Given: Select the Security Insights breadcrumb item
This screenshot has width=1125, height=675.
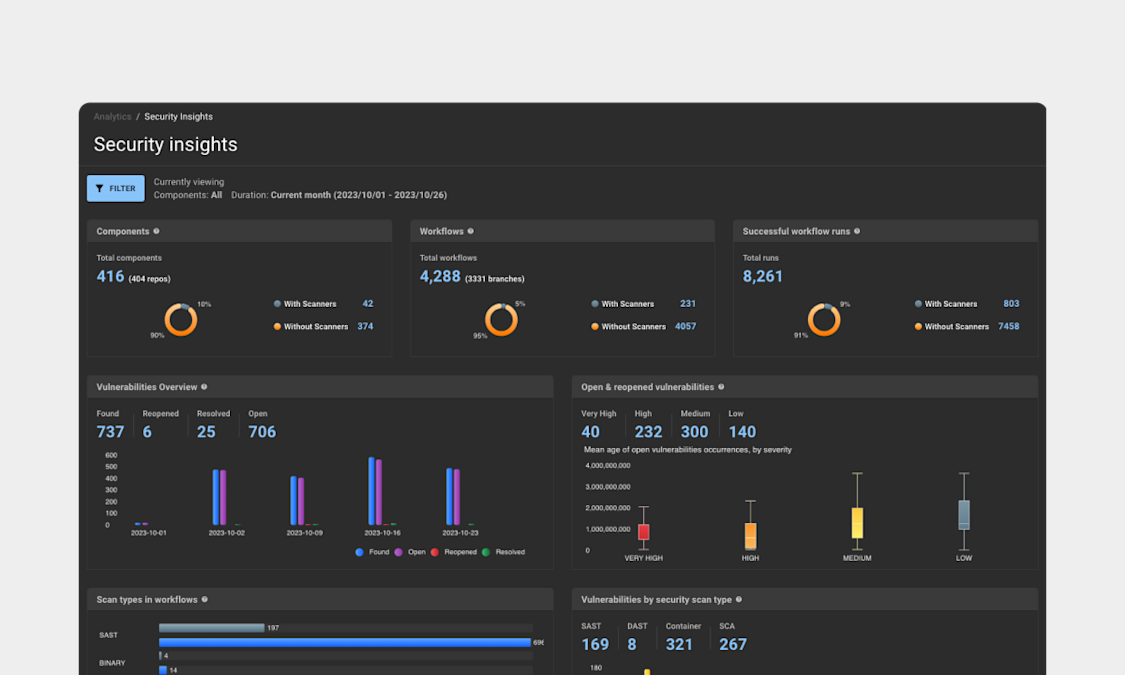Looking at the screenshot, I should pyautogui.click(x=178, y=116).
